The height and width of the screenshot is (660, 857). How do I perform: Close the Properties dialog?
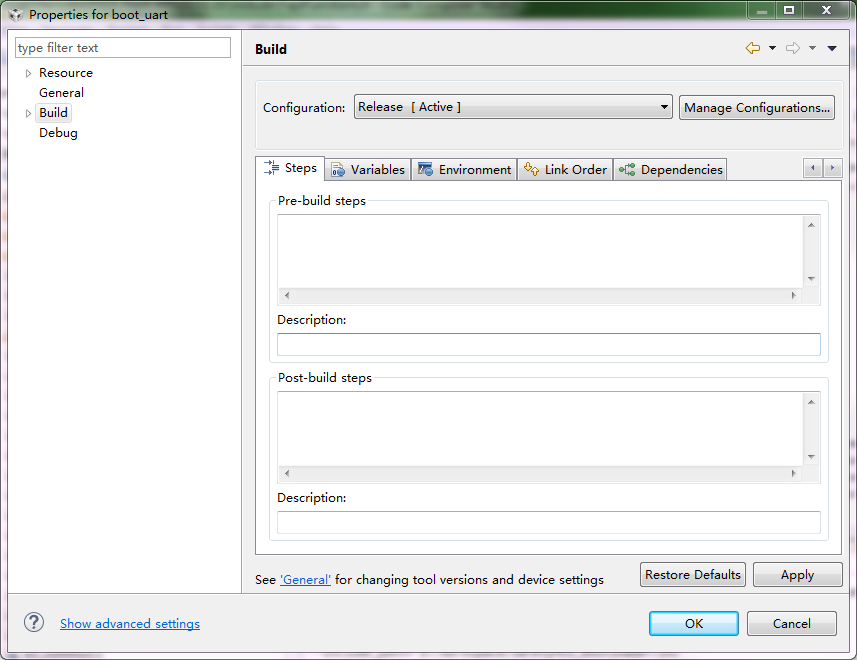pos(826,10)
